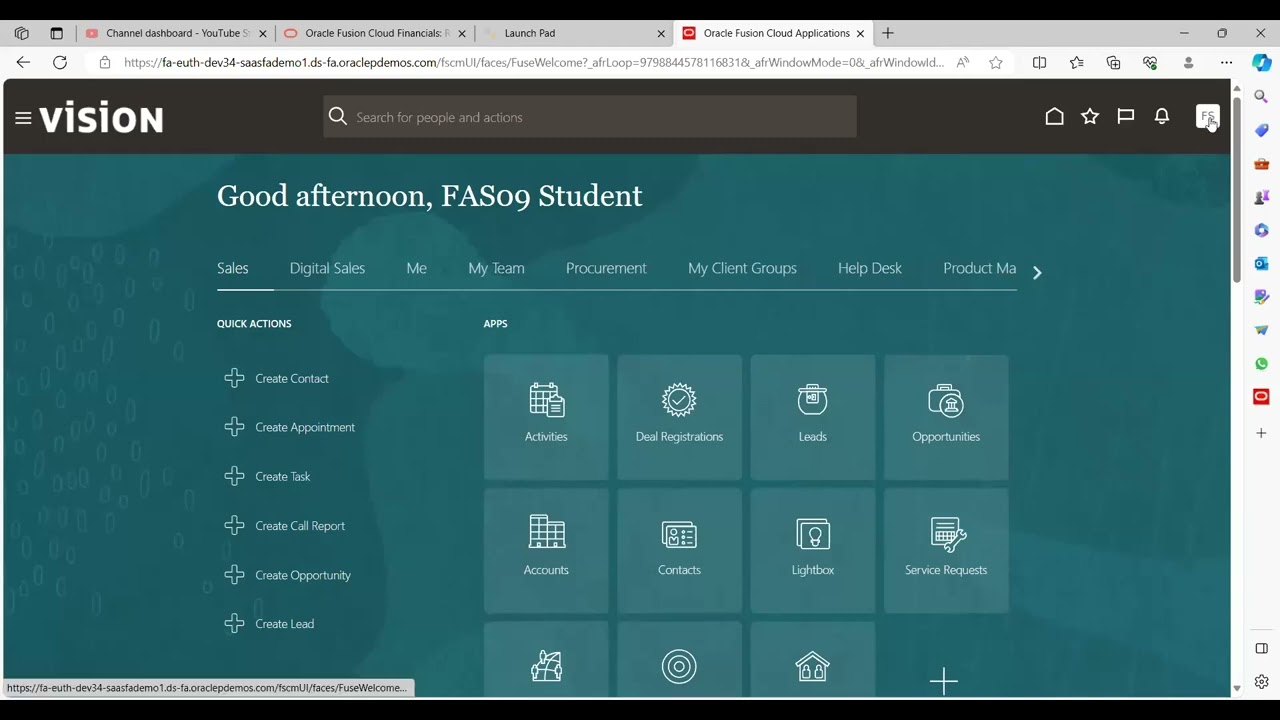Switch to Procurement tab
Viewport: 1280px width, 720px height.
tap(606, 268)
